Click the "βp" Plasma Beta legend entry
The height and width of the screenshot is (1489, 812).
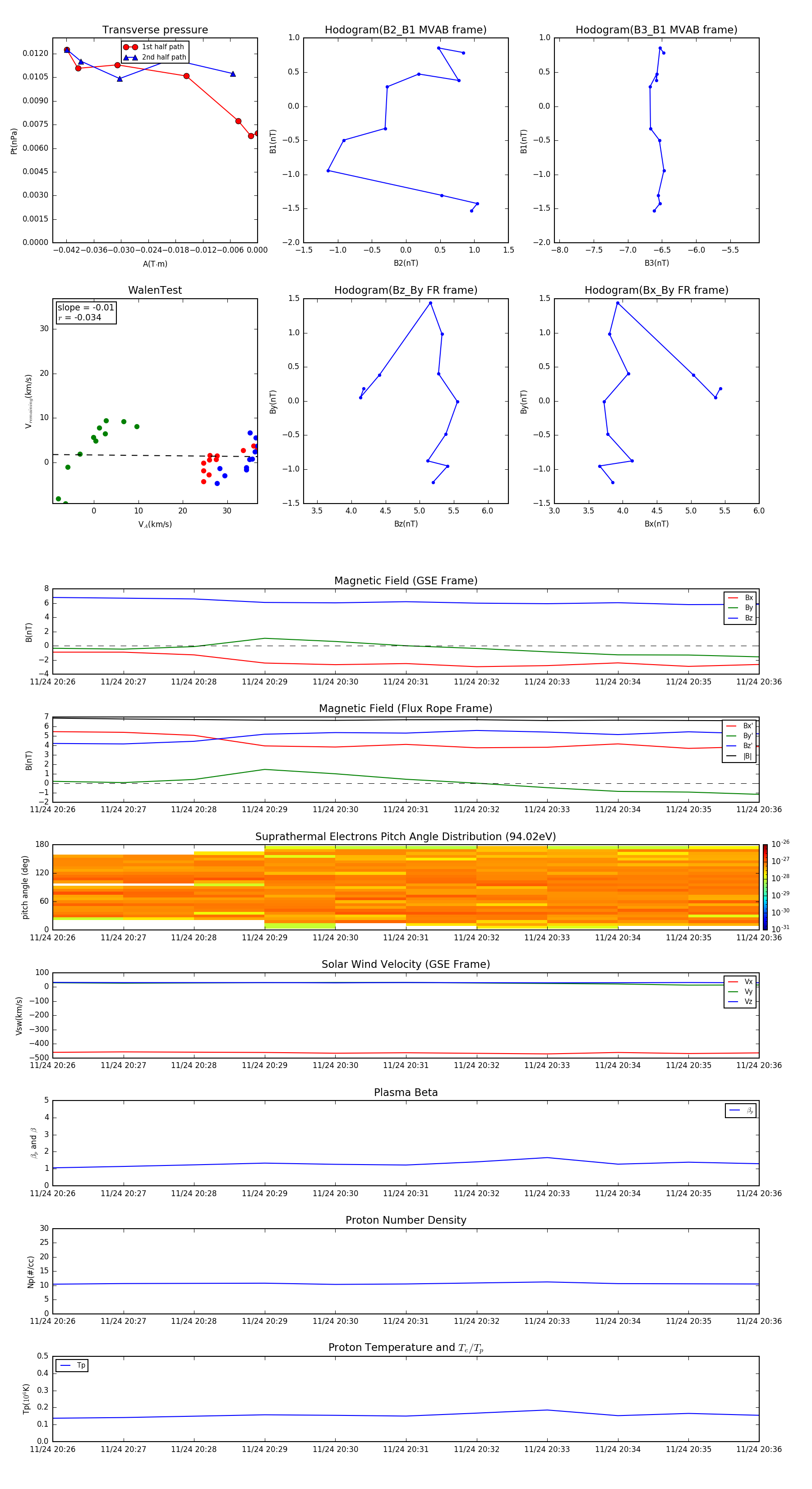[x=741, y=1110]
